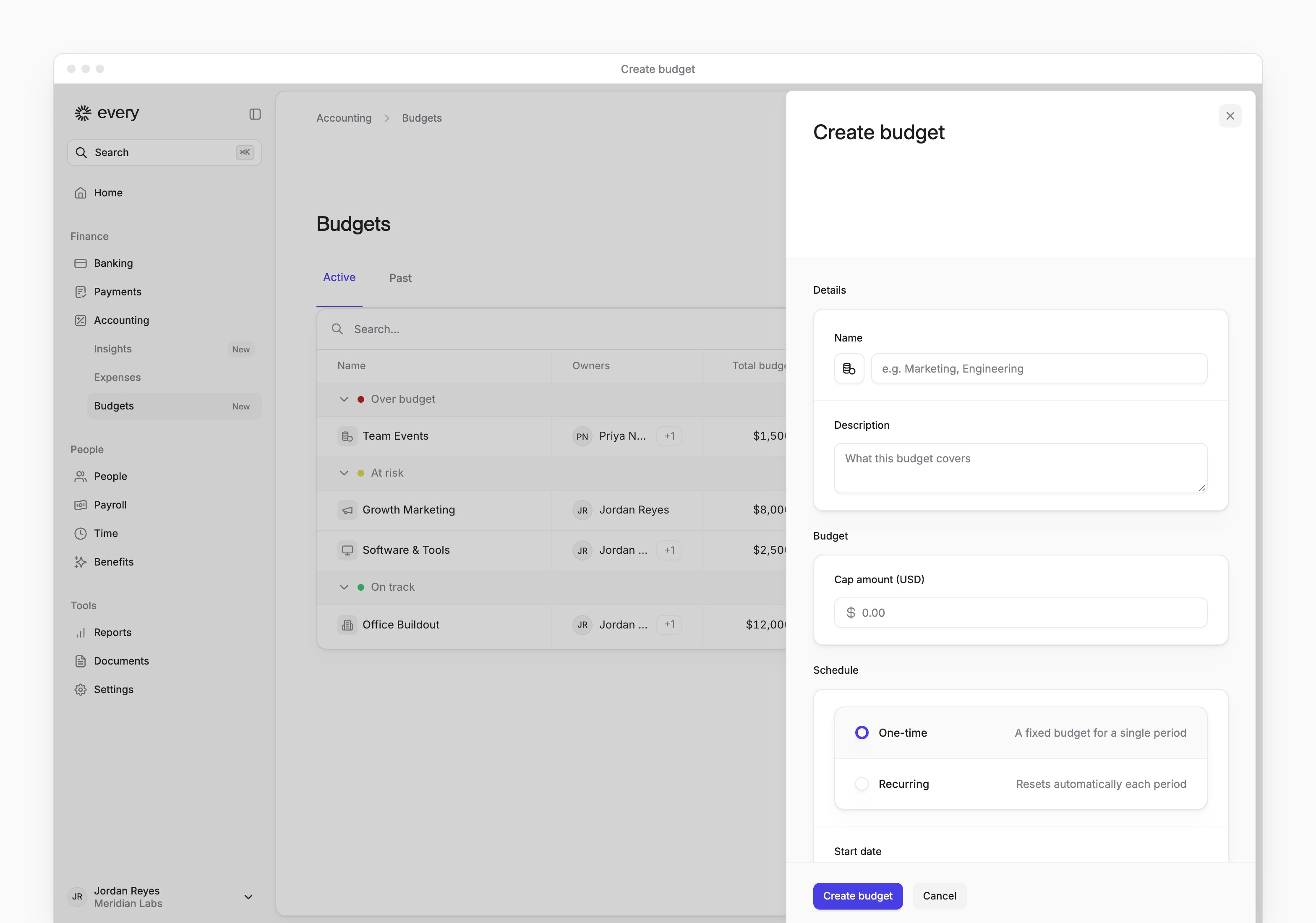Focus the Description text area
Image resolution: width=1316 pixels, height=923 pixels.
point(1021,468)
